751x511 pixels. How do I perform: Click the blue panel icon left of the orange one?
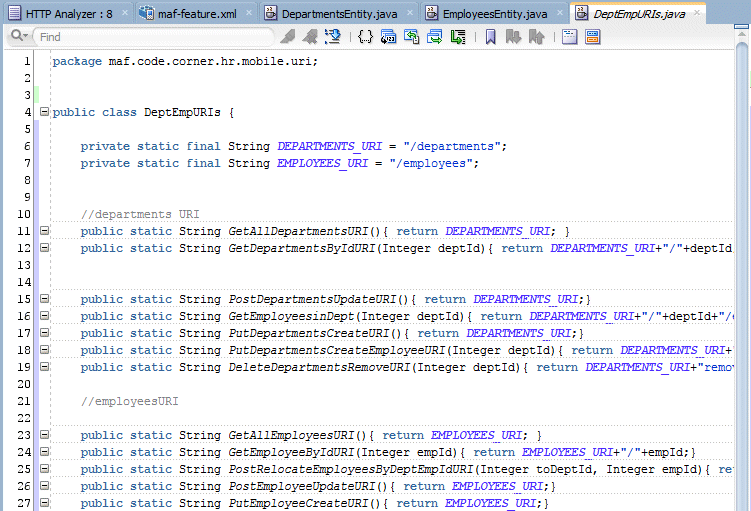[x=569, y=37]
